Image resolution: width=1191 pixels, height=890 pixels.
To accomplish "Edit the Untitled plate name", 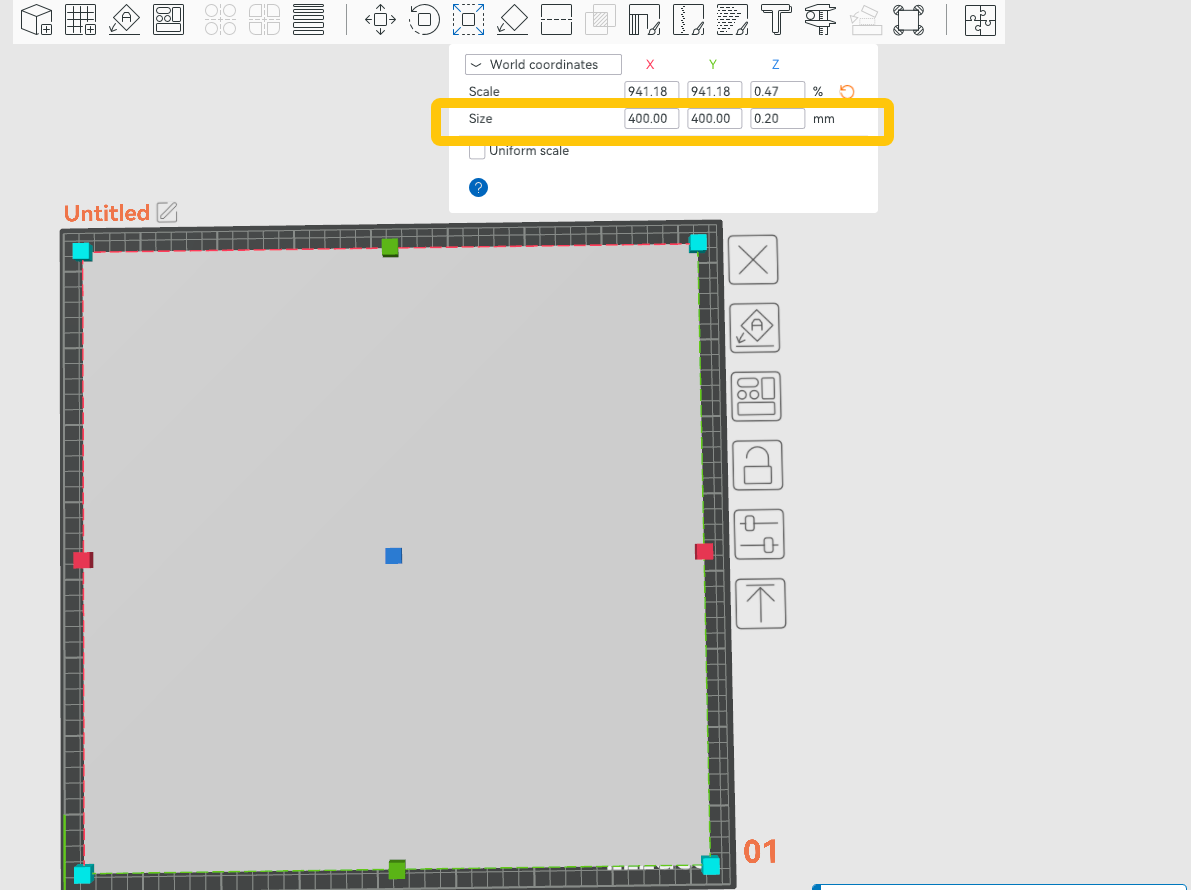I will click(x=167, y=212).
